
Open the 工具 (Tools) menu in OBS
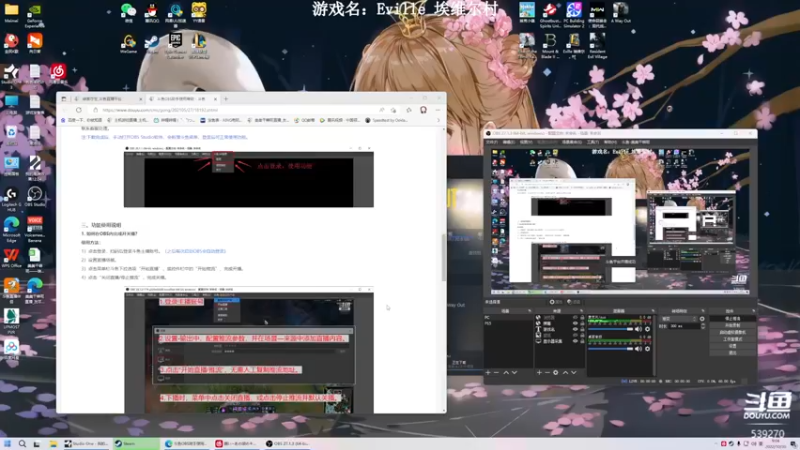tap(593, 142)
